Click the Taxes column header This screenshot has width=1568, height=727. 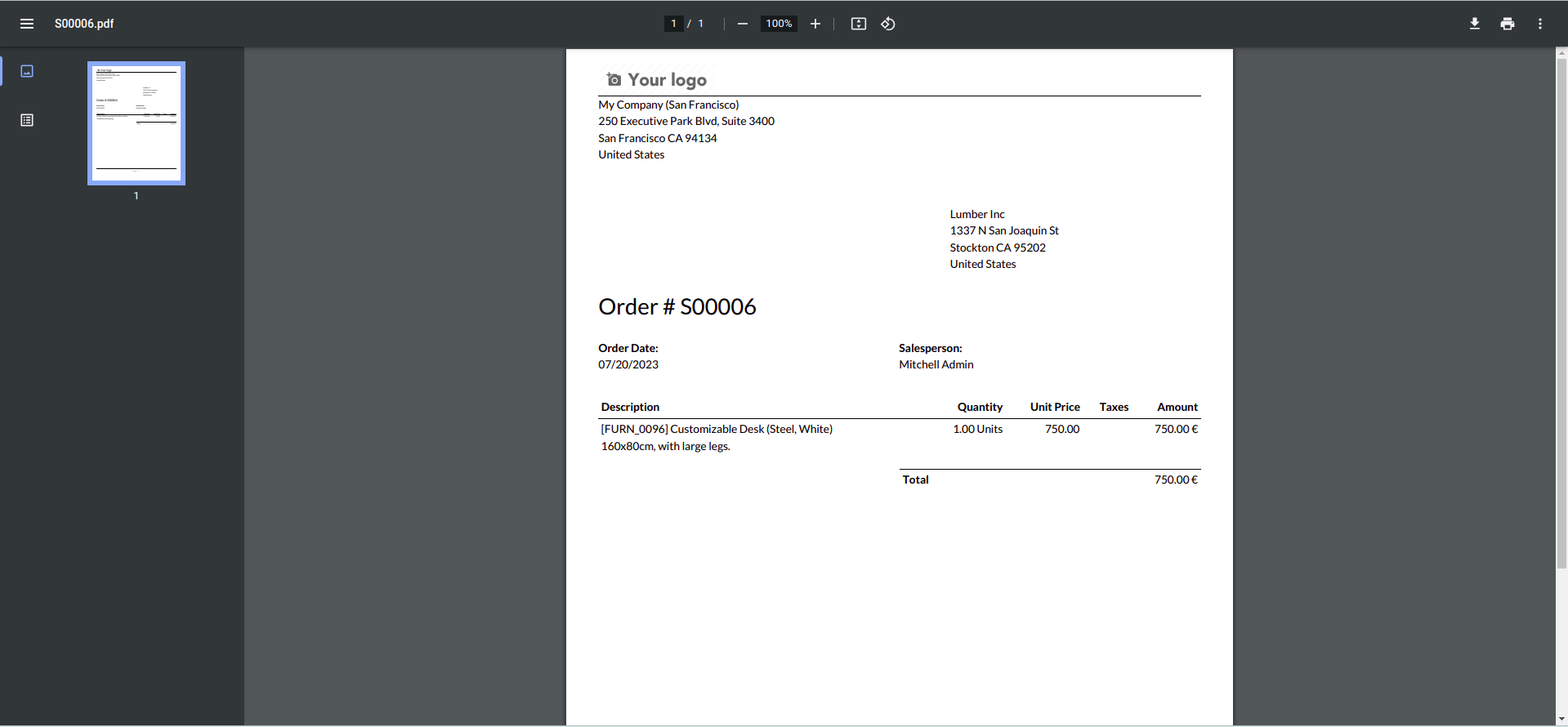[1114, 407]
